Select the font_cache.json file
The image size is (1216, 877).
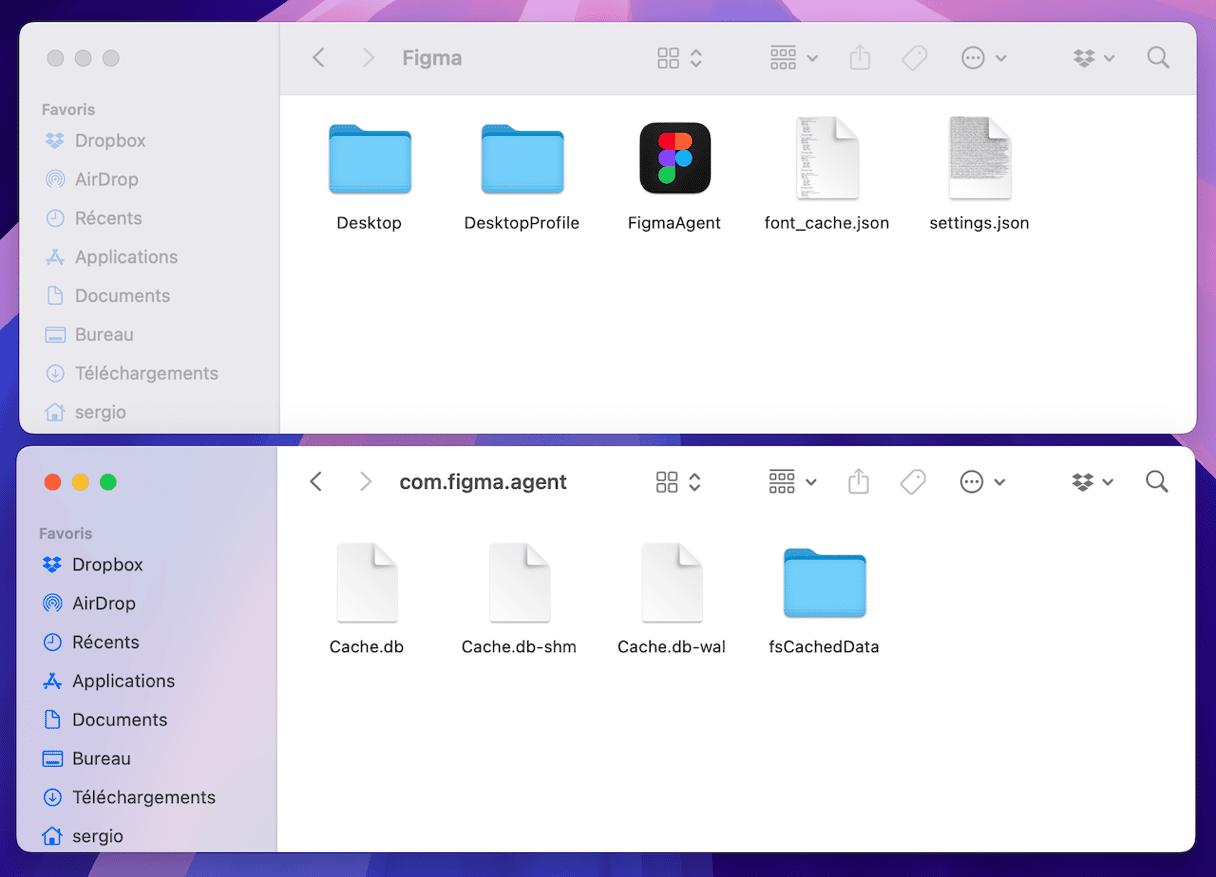coord(826,158)
